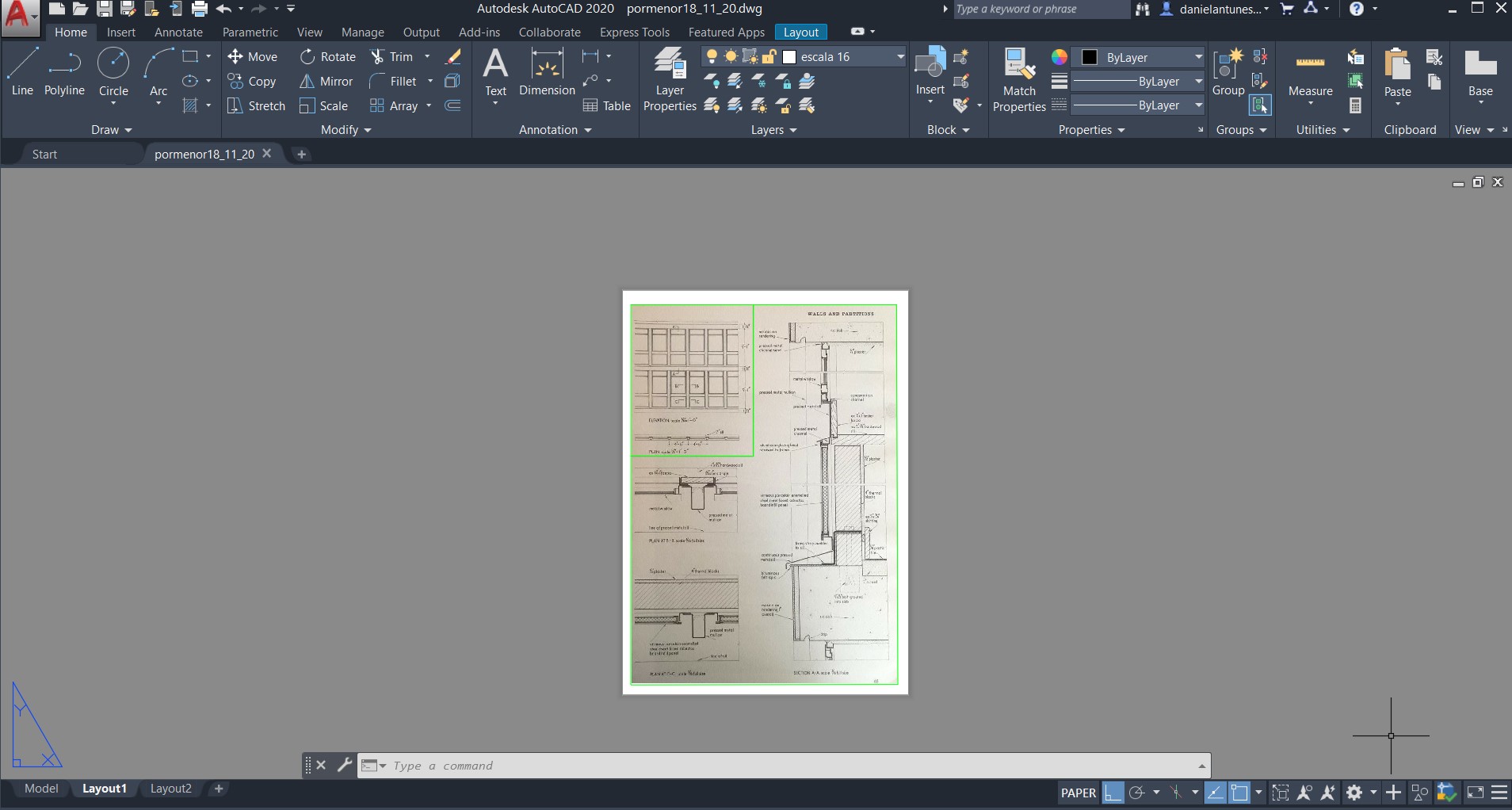Insert a Table
Viewport: 1512px width, 810px height.
click(x=606, y=105)
